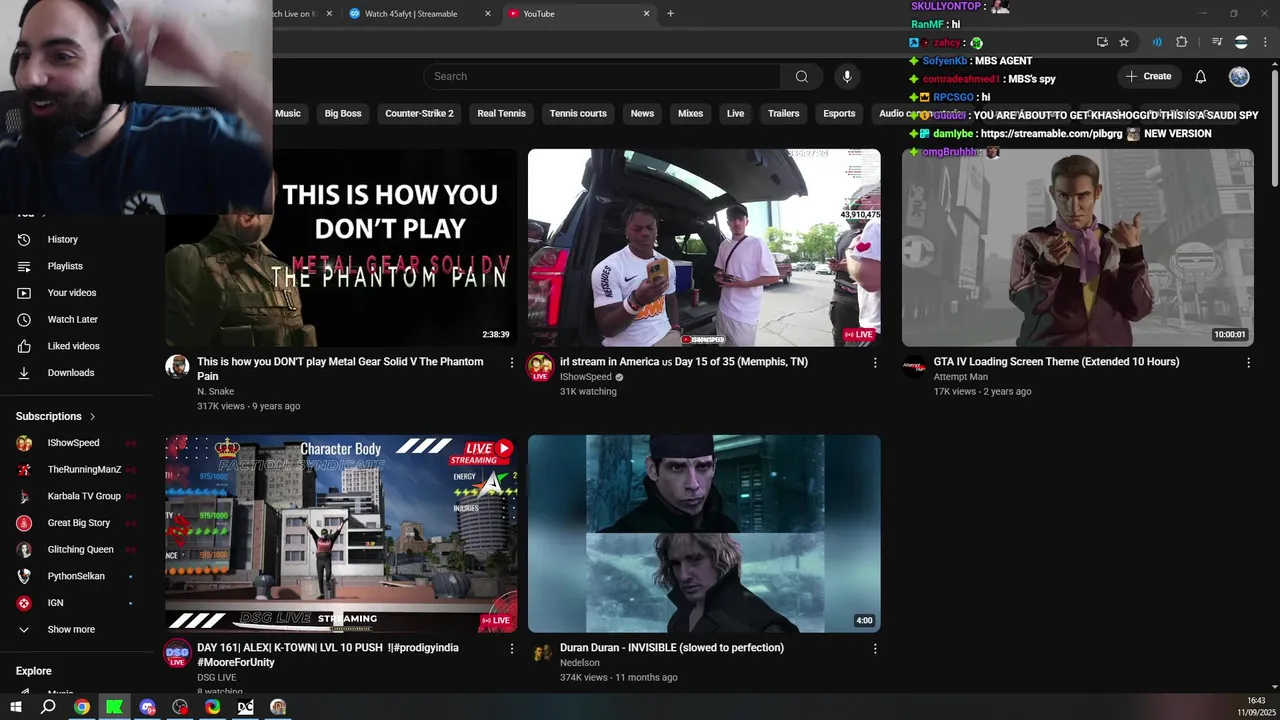Open the GTA IV Loading Screen Theme title

tap(1056, 362)
